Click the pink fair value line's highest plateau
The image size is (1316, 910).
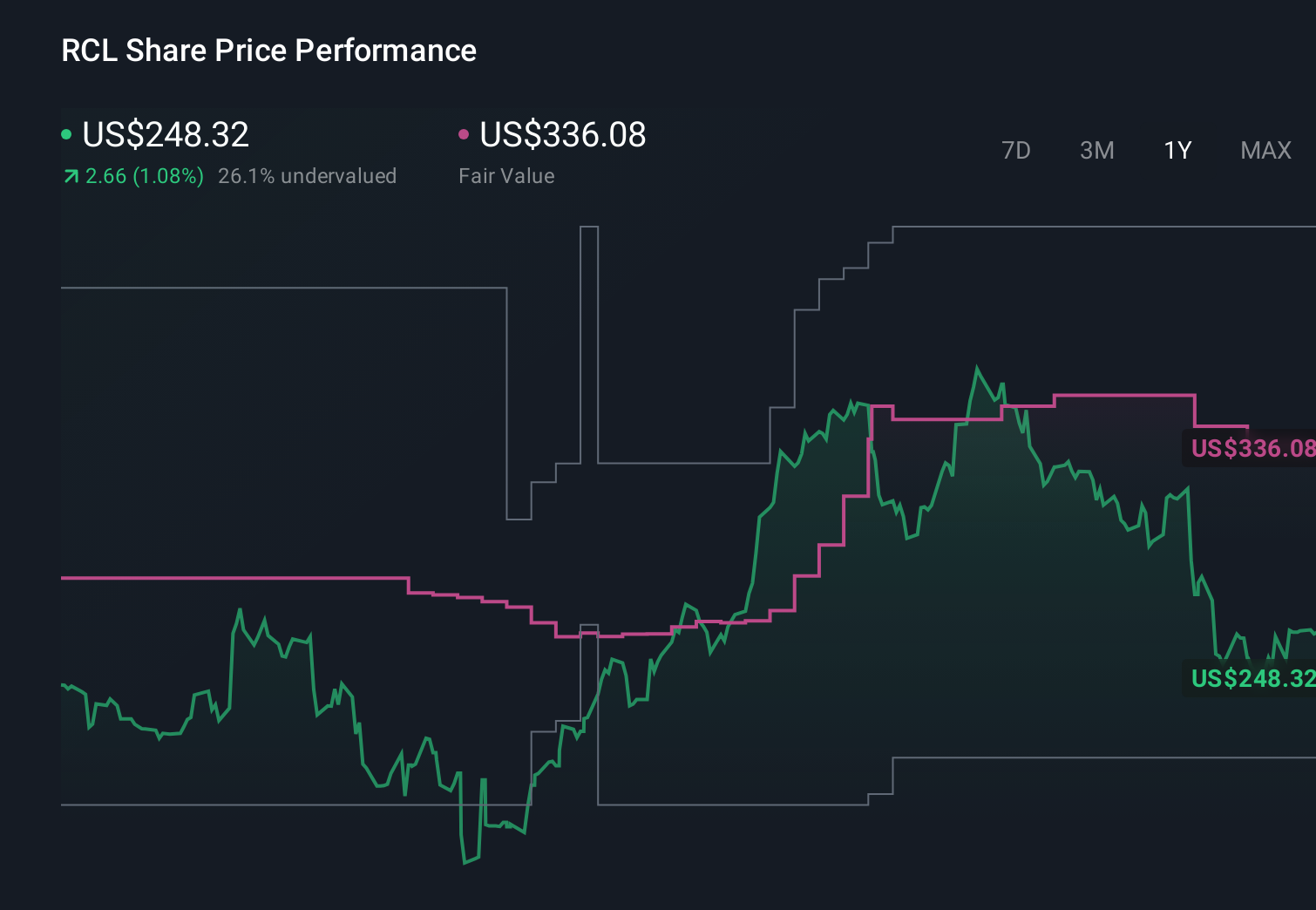(x=1124, y=396)
